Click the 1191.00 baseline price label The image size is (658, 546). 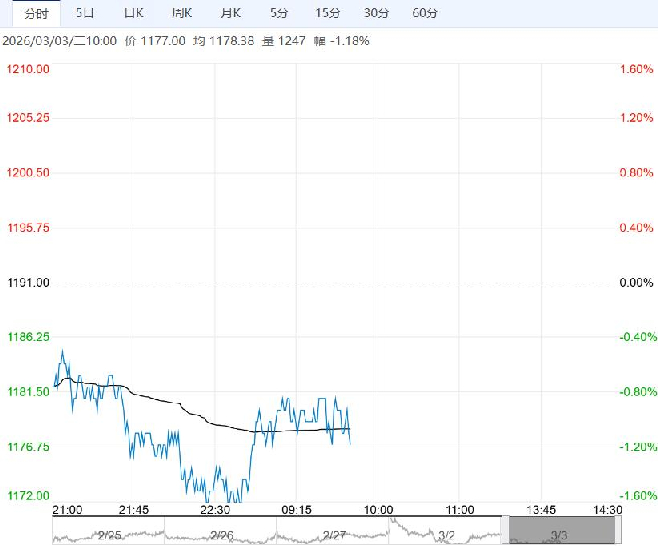point(29,283)
